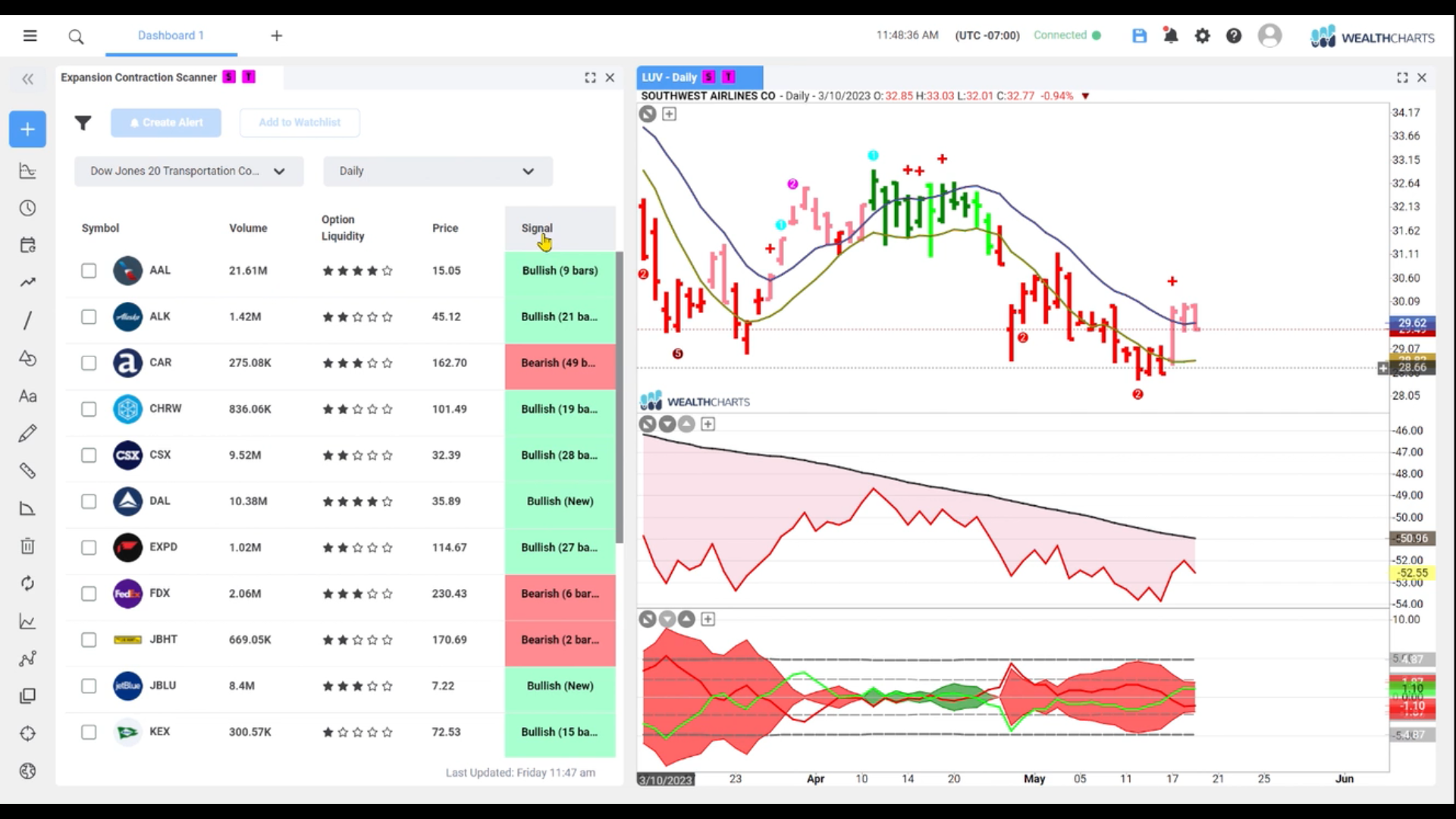This screenshot has width=1456, height=819.
Task: Click the T badge on LUV chart tab
Action: 728,77
